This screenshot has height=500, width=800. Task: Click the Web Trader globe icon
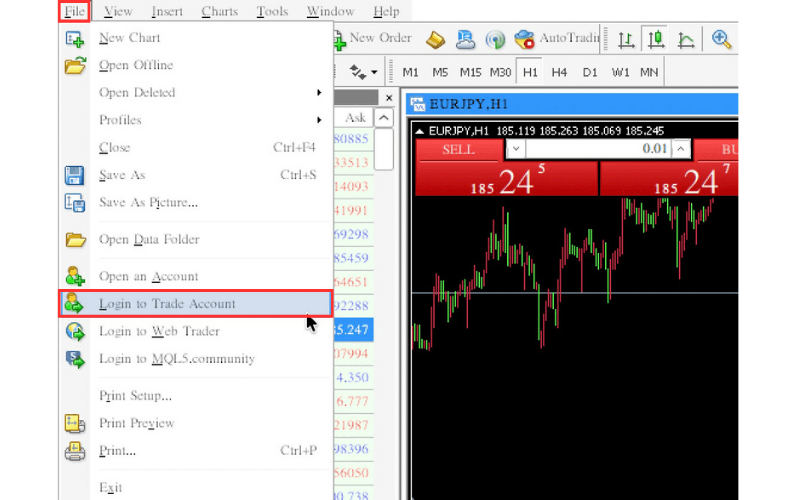pyautogui.click(x=76, y=332)
